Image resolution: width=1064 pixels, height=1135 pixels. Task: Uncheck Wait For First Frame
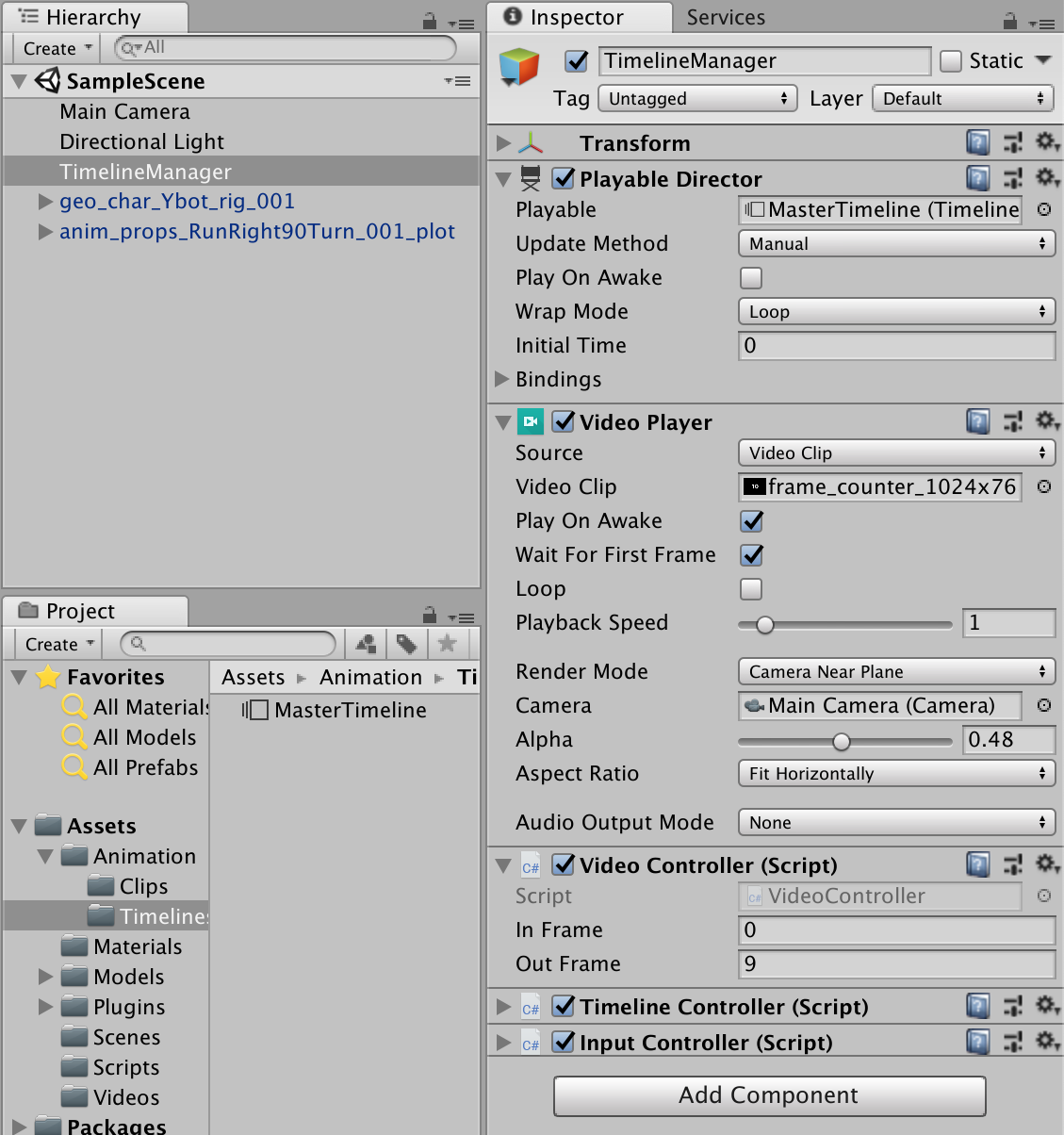click(752, 554)
